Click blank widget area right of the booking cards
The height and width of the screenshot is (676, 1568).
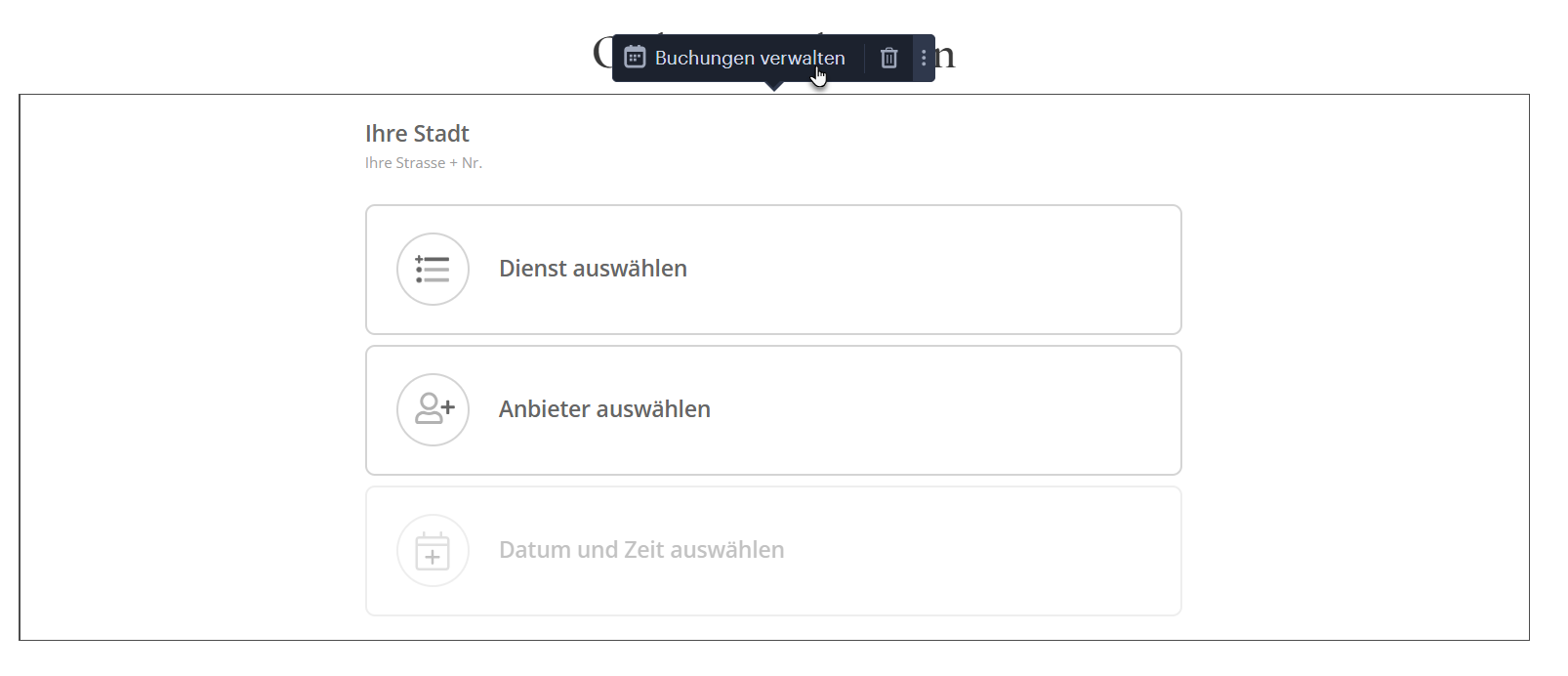[x=1357, y=391]
